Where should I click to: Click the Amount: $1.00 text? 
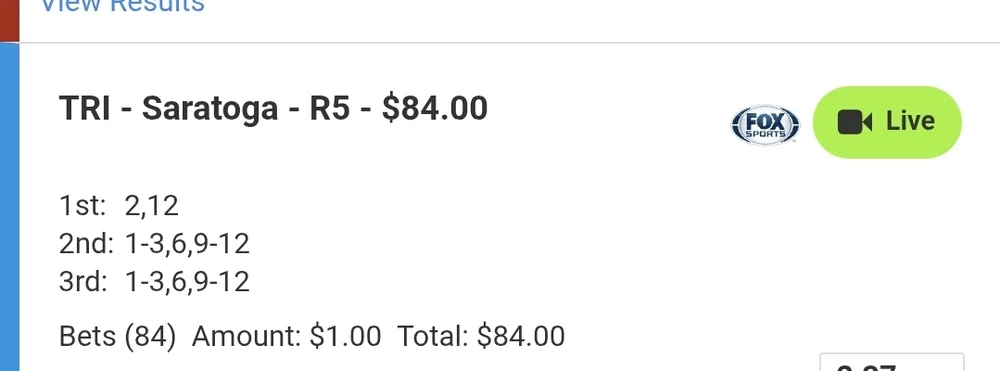tap(286, 336)
